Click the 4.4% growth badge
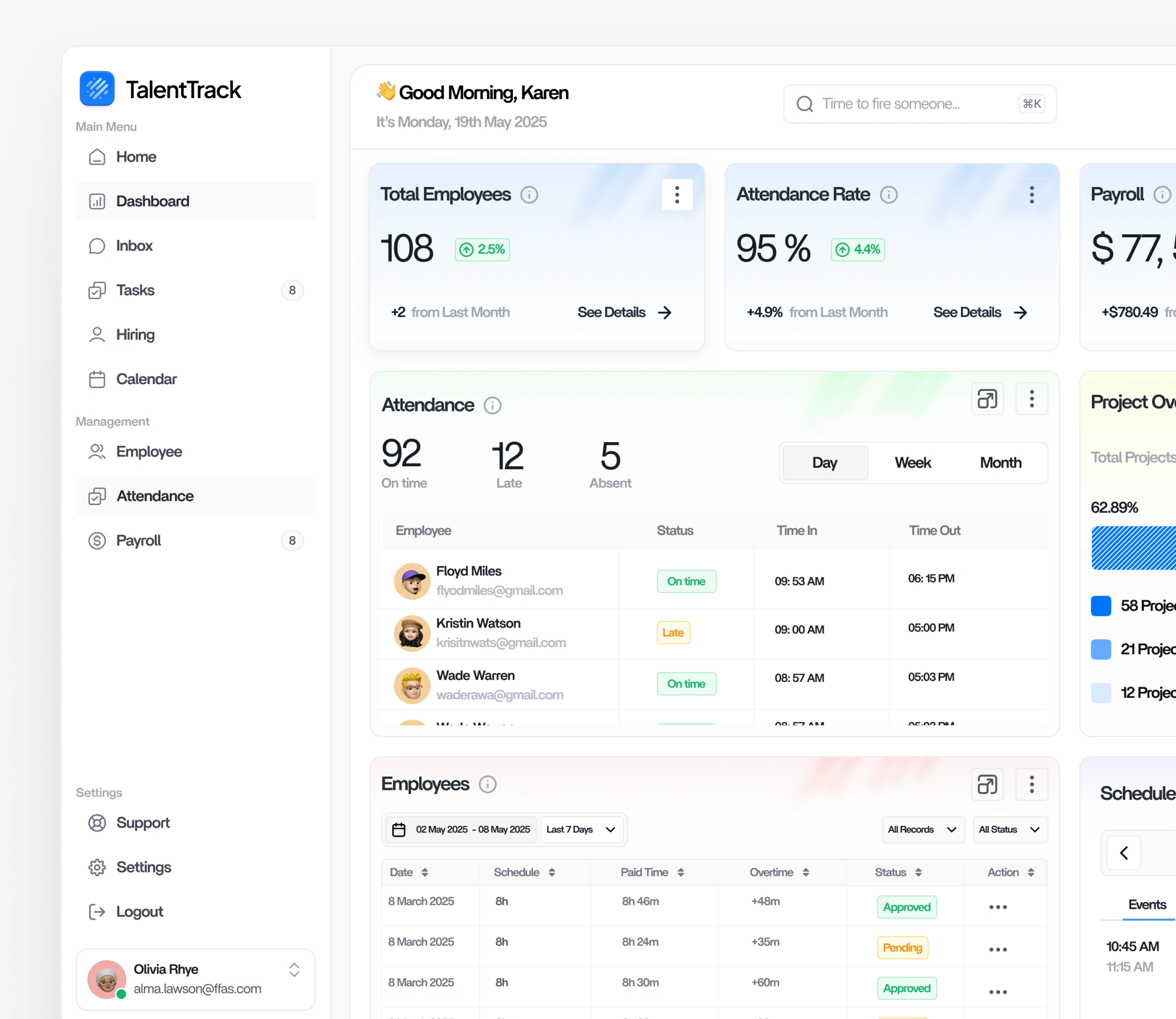 coord(857,249)
